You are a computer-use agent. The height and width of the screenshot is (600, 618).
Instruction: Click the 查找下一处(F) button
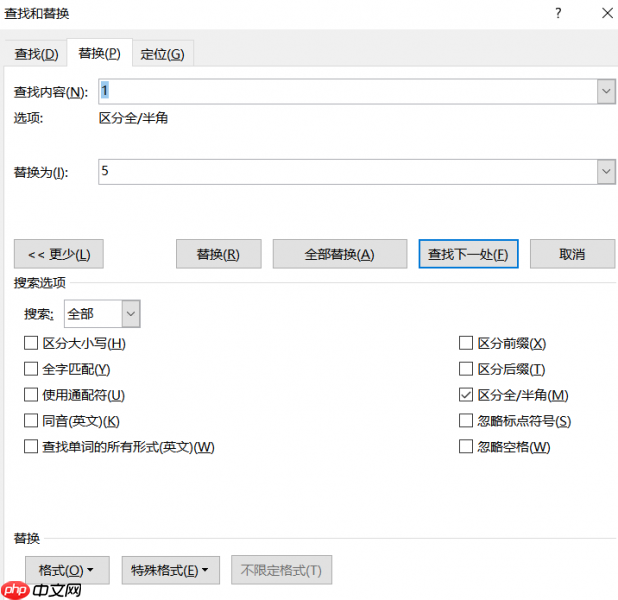coord(468,254)
